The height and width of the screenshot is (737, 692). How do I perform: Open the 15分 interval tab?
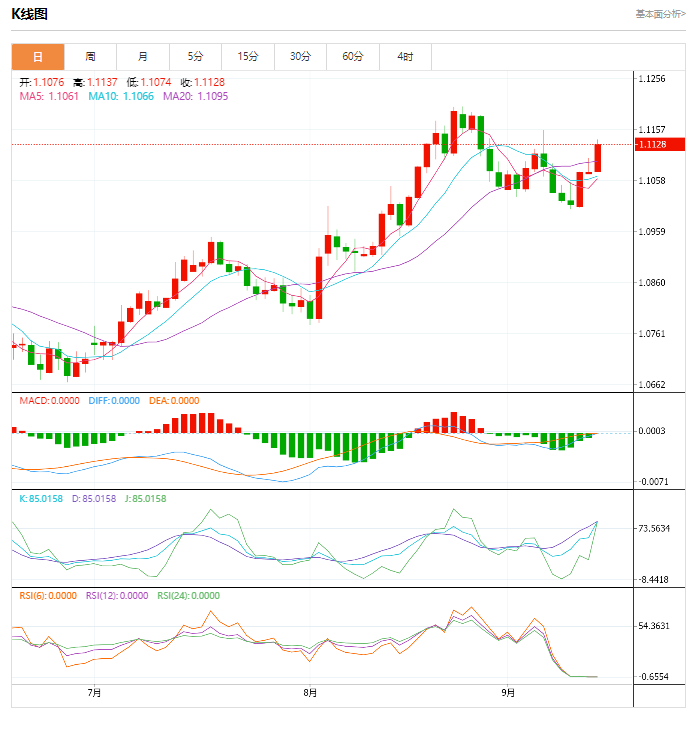(x=248, y=57)
